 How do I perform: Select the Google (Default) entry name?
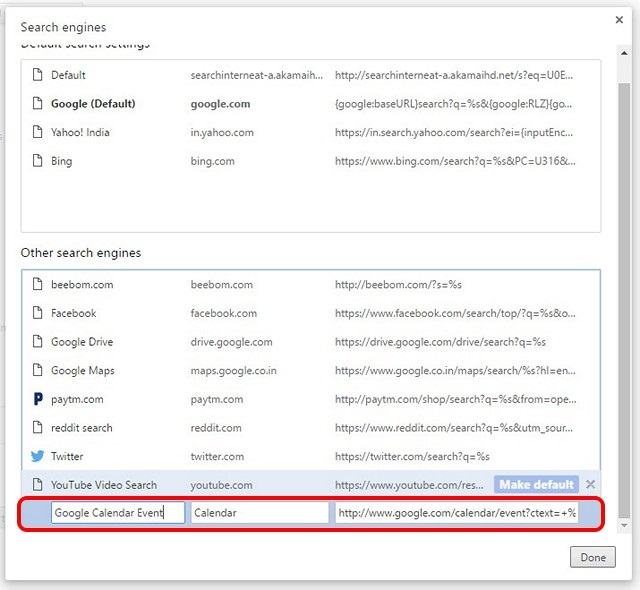point(93,104)
